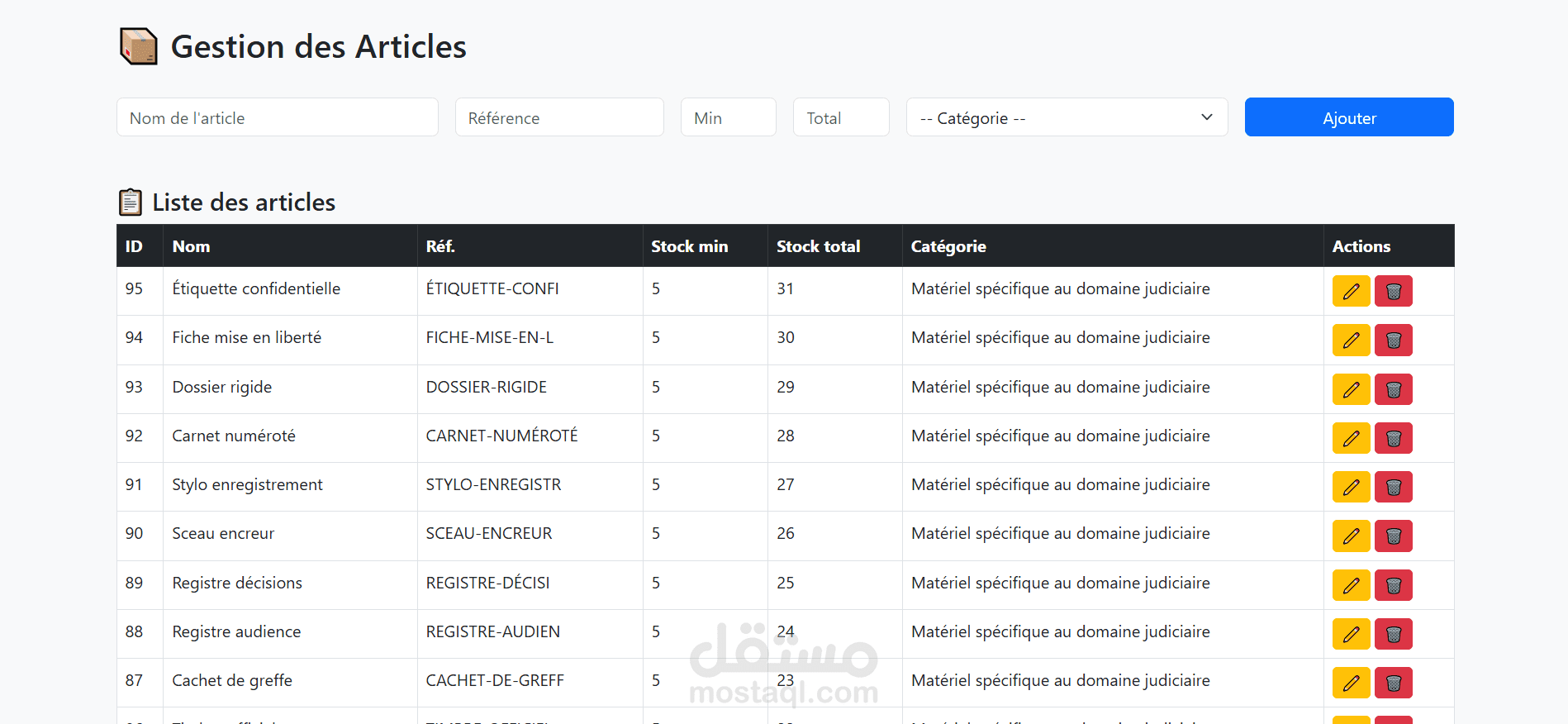Delete the Stylo enregistrement row
Screen dimensions: 1568x724
pos(1393,487)
